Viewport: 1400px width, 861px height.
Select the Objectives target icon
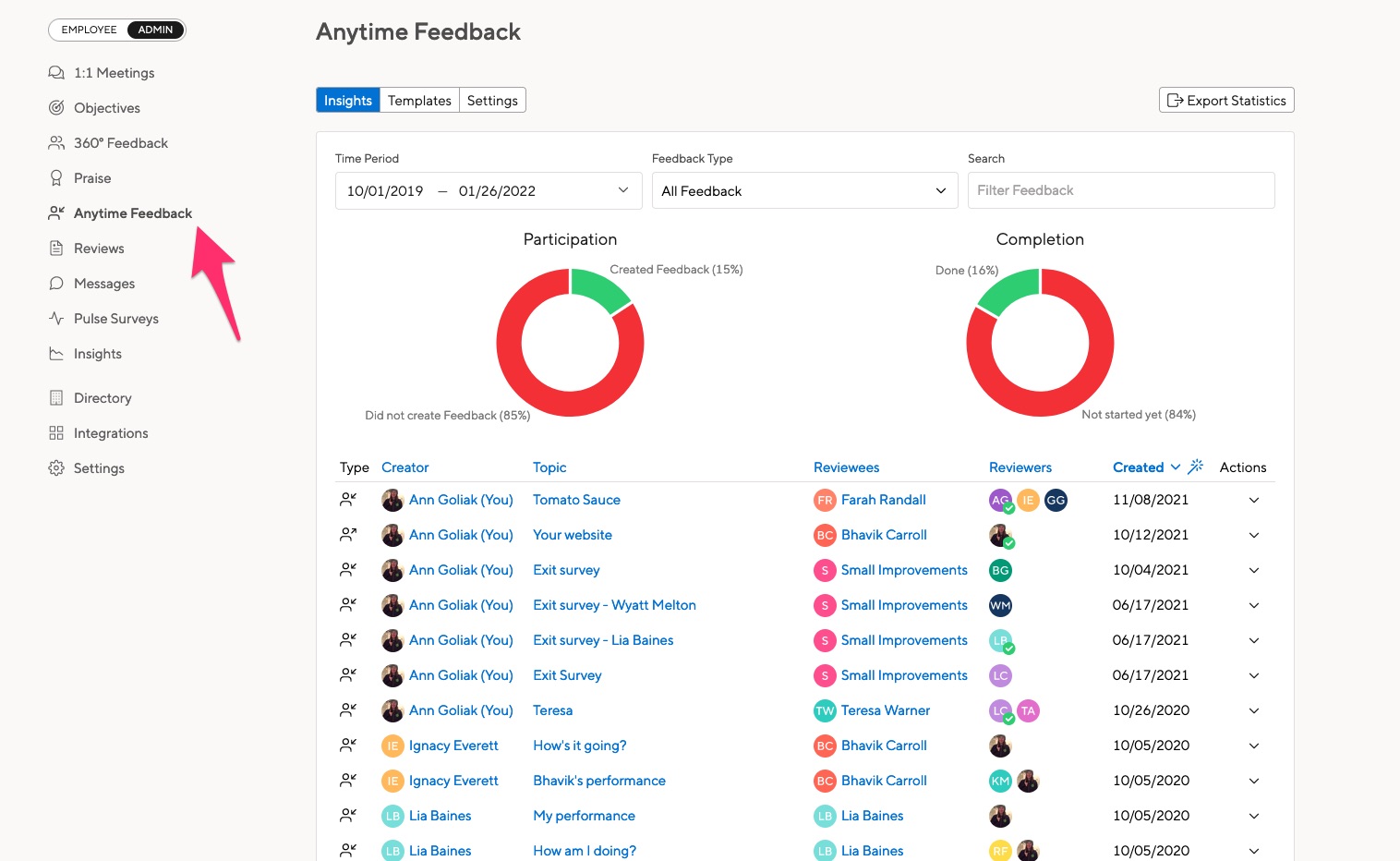[56, 107]
